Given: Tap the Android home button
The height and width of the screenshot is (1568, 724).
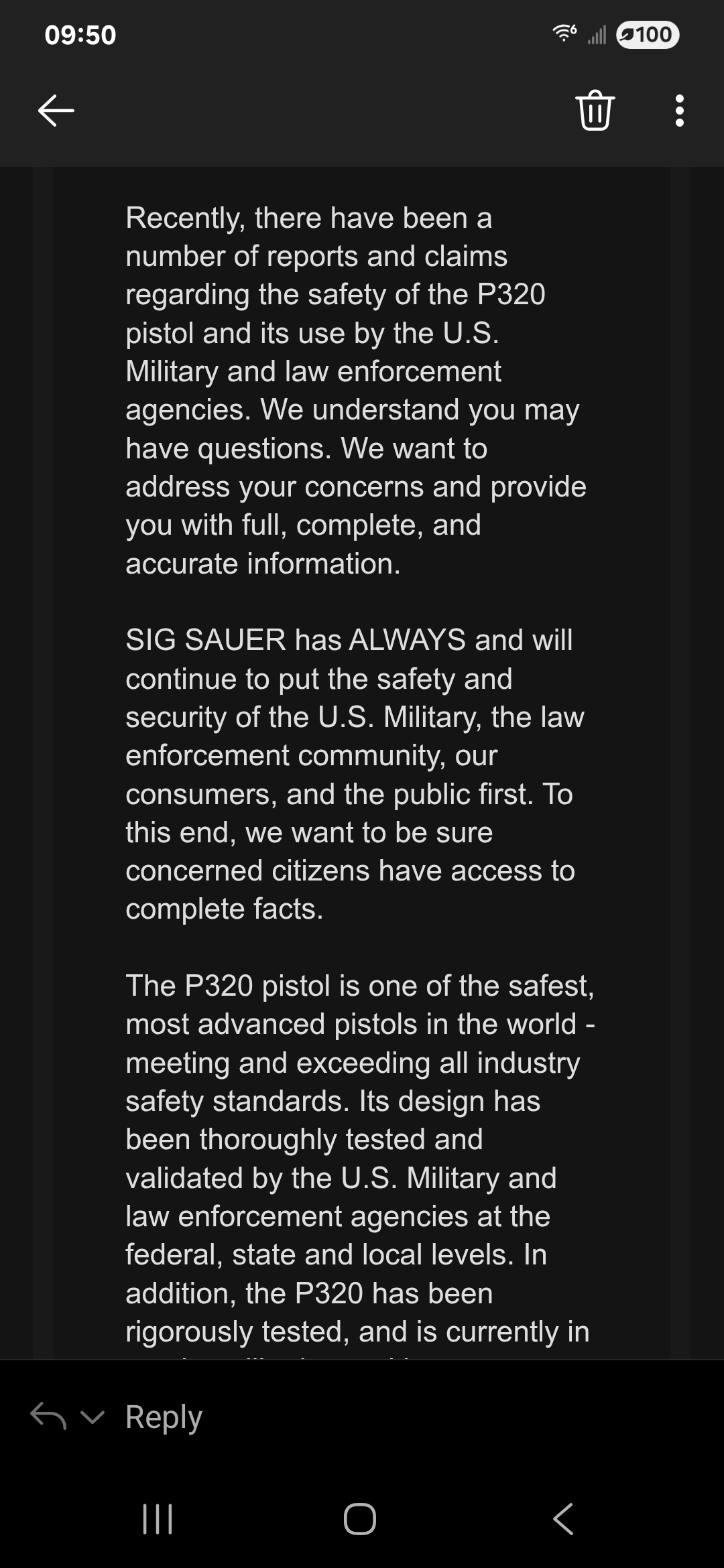Looking at the screenshot, I should (360, 1518).
